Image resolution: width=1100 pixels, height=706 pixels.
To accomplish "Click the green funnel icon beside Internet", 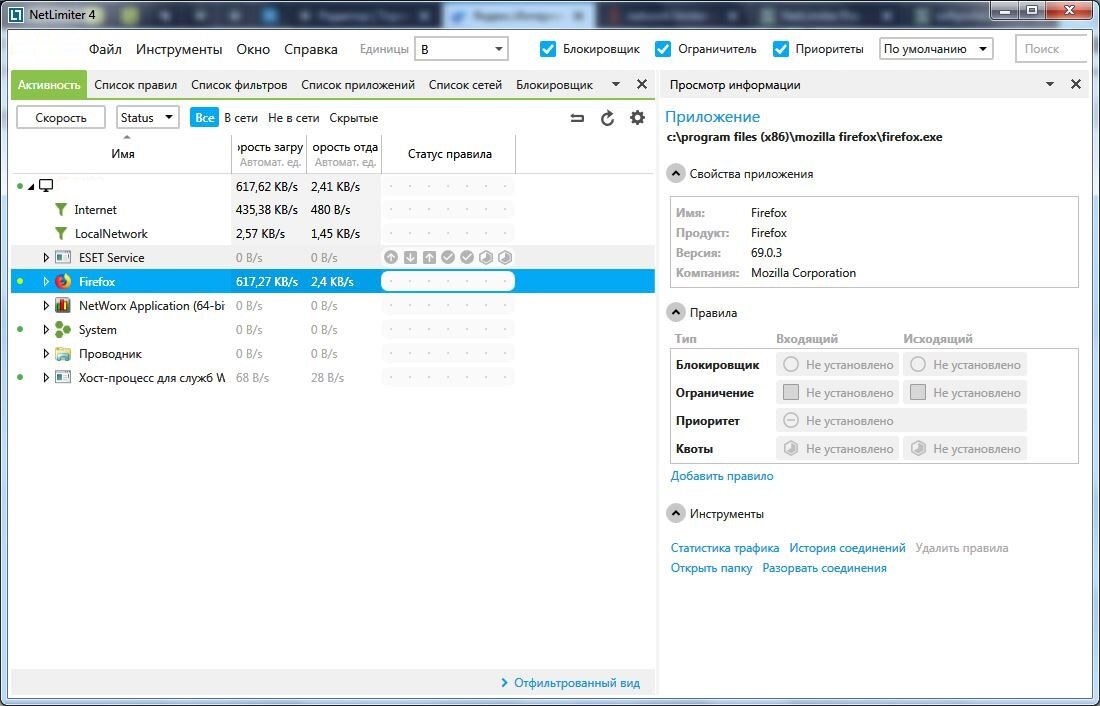I will tap(61, 210).
